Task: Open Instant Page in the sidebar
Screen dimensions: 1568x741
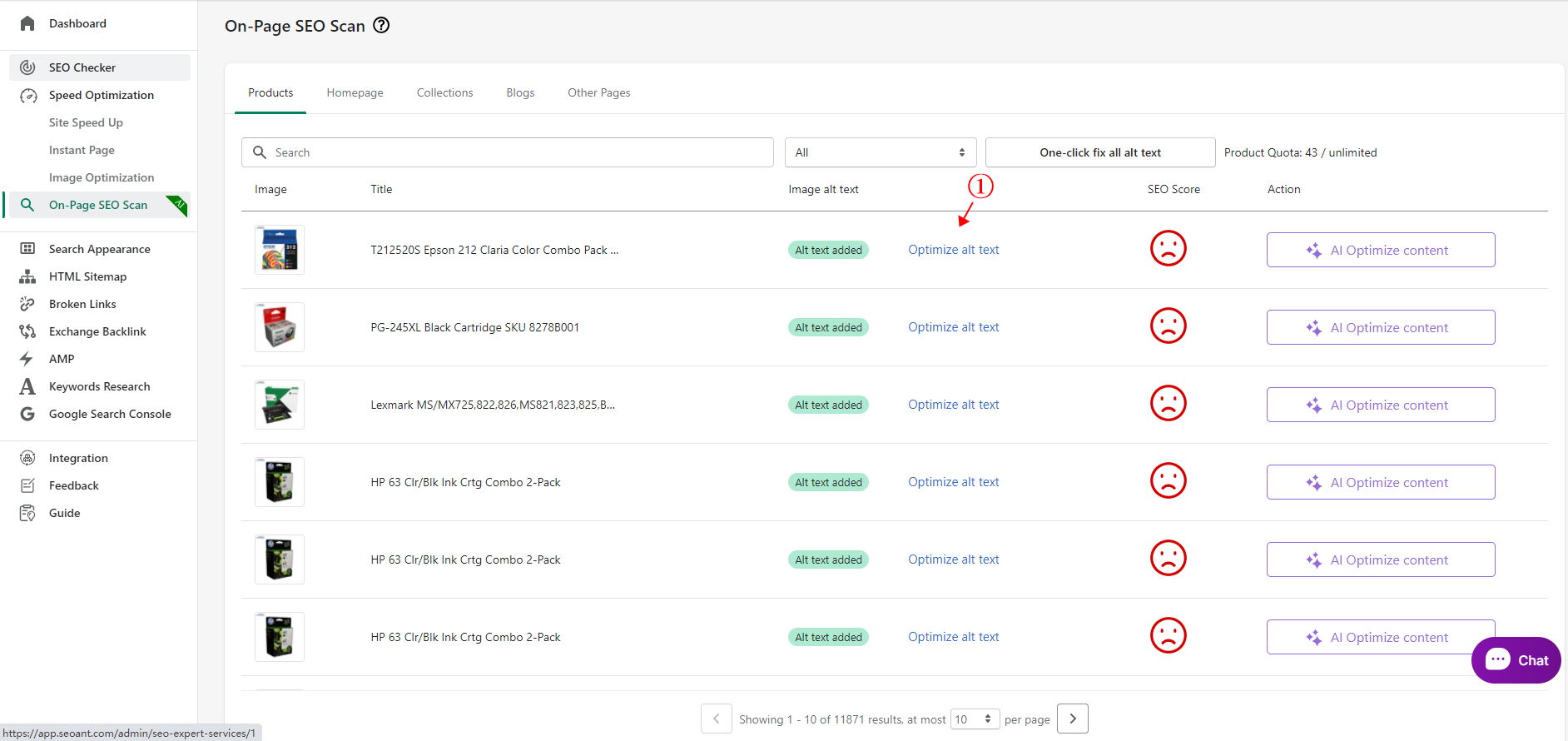Action: 82,150
